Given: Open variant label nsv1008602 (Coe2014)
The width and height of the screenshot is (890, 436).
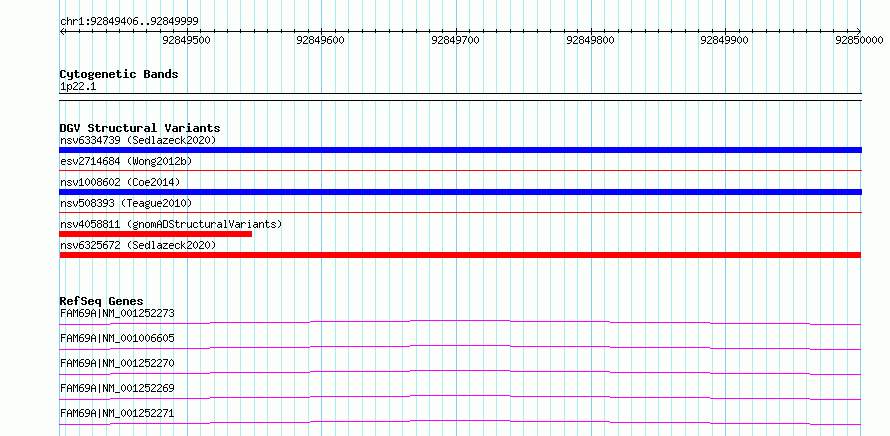Looking at the screenshot, I should point(120,182).
